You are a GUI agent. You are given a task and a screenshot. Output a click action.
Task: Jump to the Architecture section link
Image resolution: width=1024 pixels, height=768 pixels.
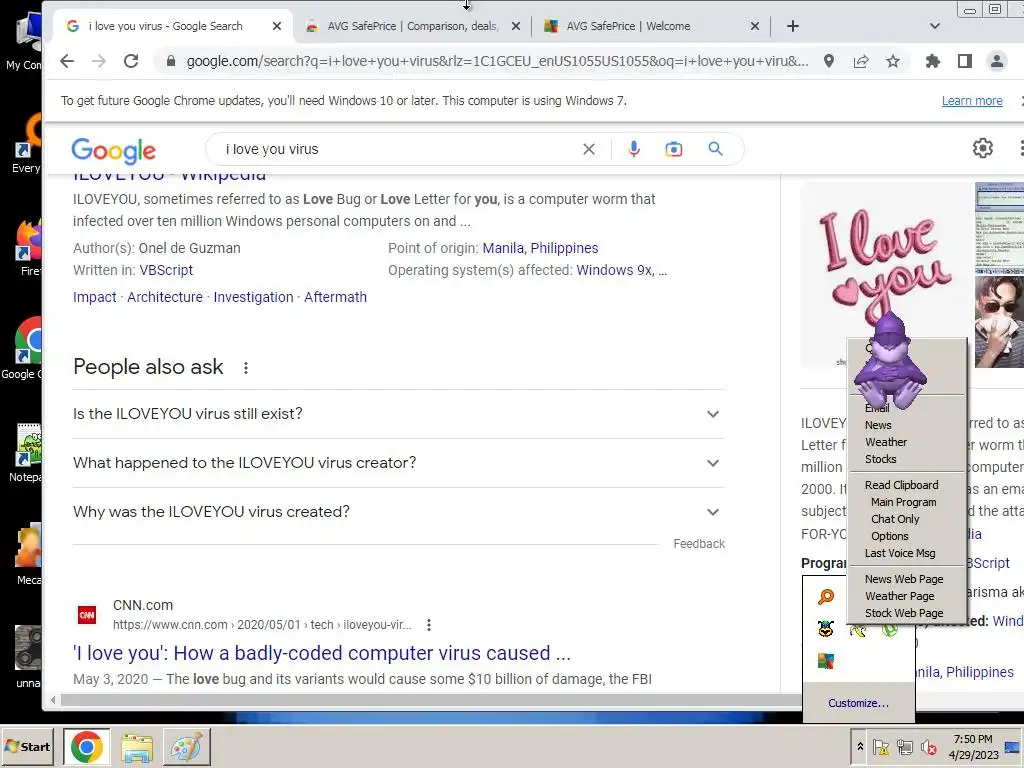click(x=165, y=297)
